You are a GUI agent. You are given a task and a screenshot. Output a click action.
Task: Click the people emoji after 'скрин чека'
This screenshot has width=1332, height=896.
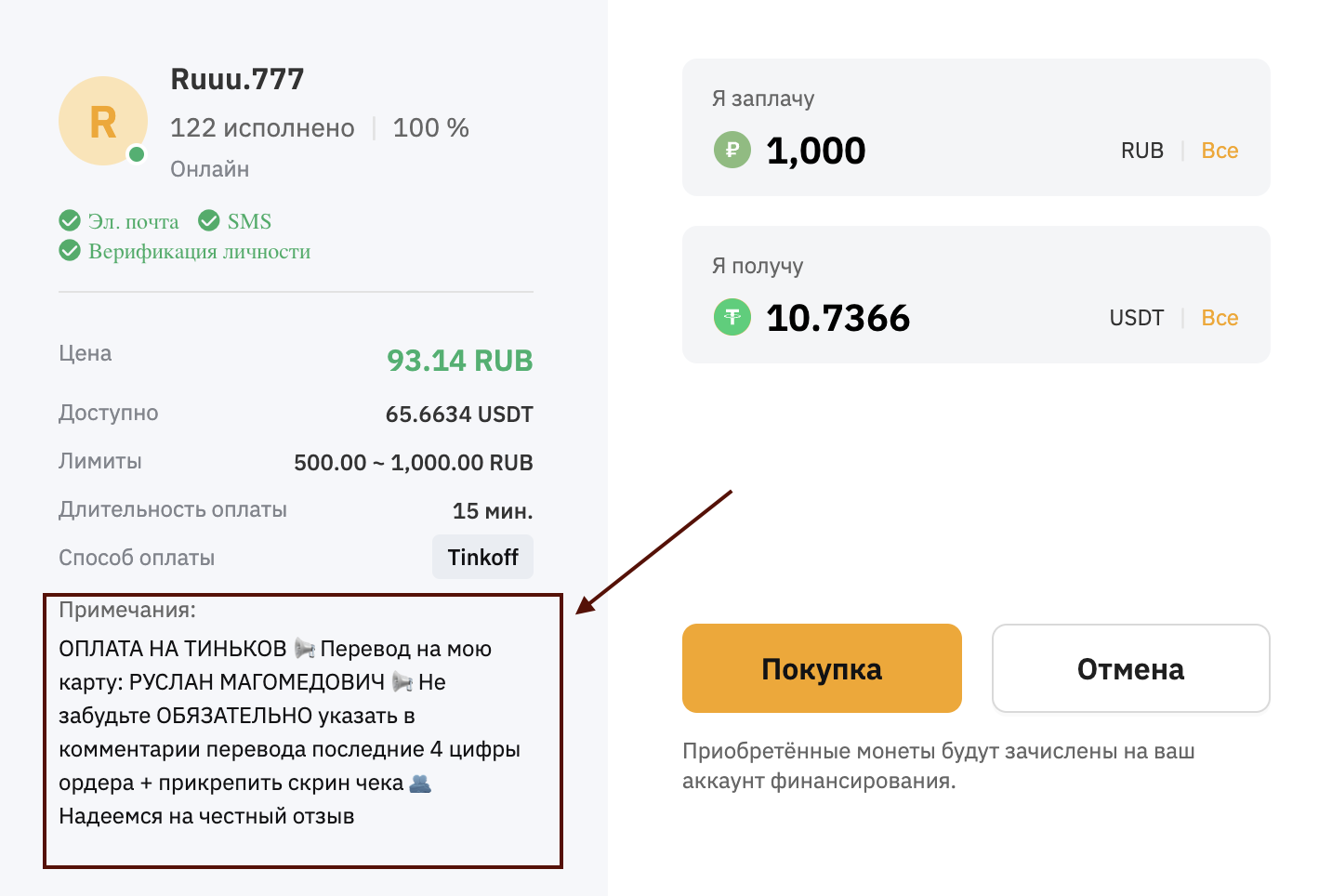tap(420, 783)
